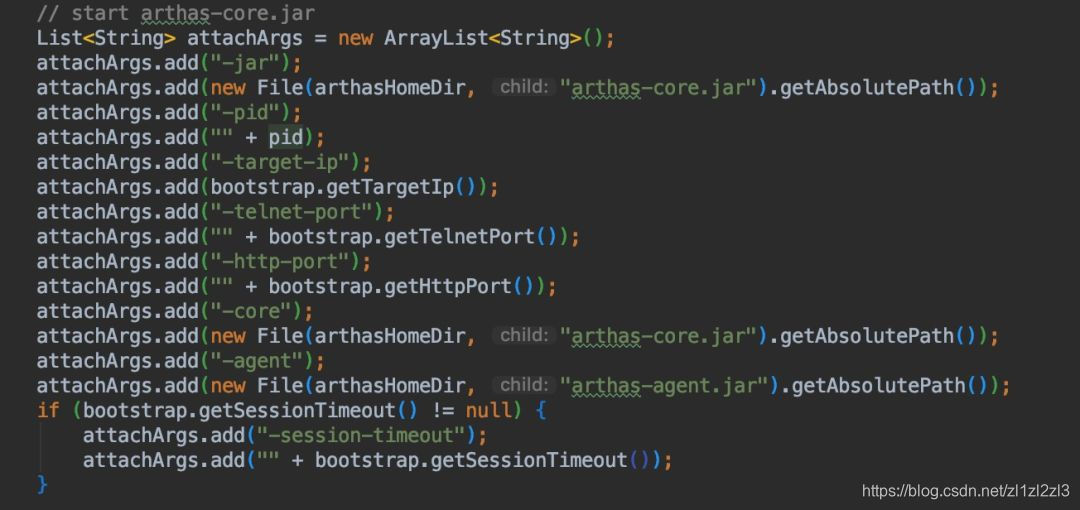Click the line adding "" + bootstrap.getSessionTimeout()
1080x510 pixels.
tap(377, 460)
